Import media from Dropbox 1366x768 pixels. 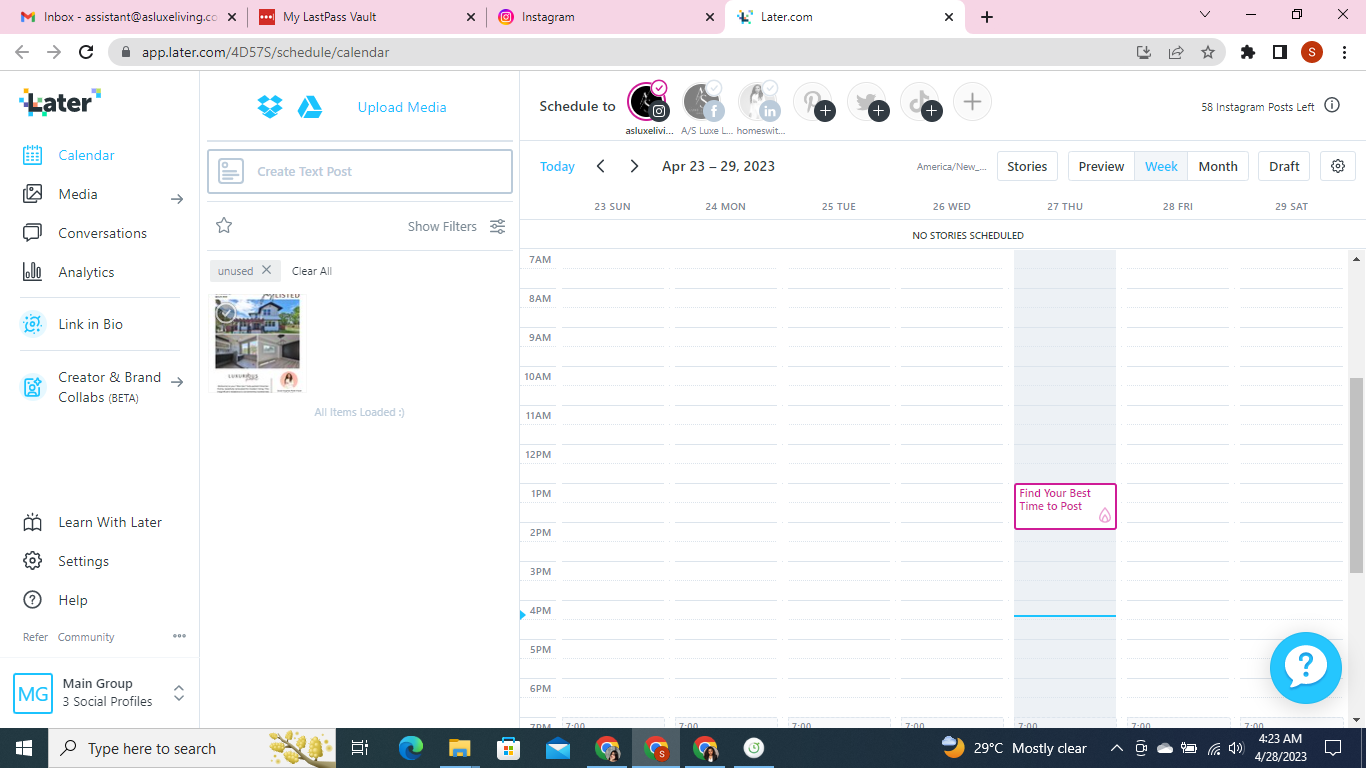tap(270, 107)
